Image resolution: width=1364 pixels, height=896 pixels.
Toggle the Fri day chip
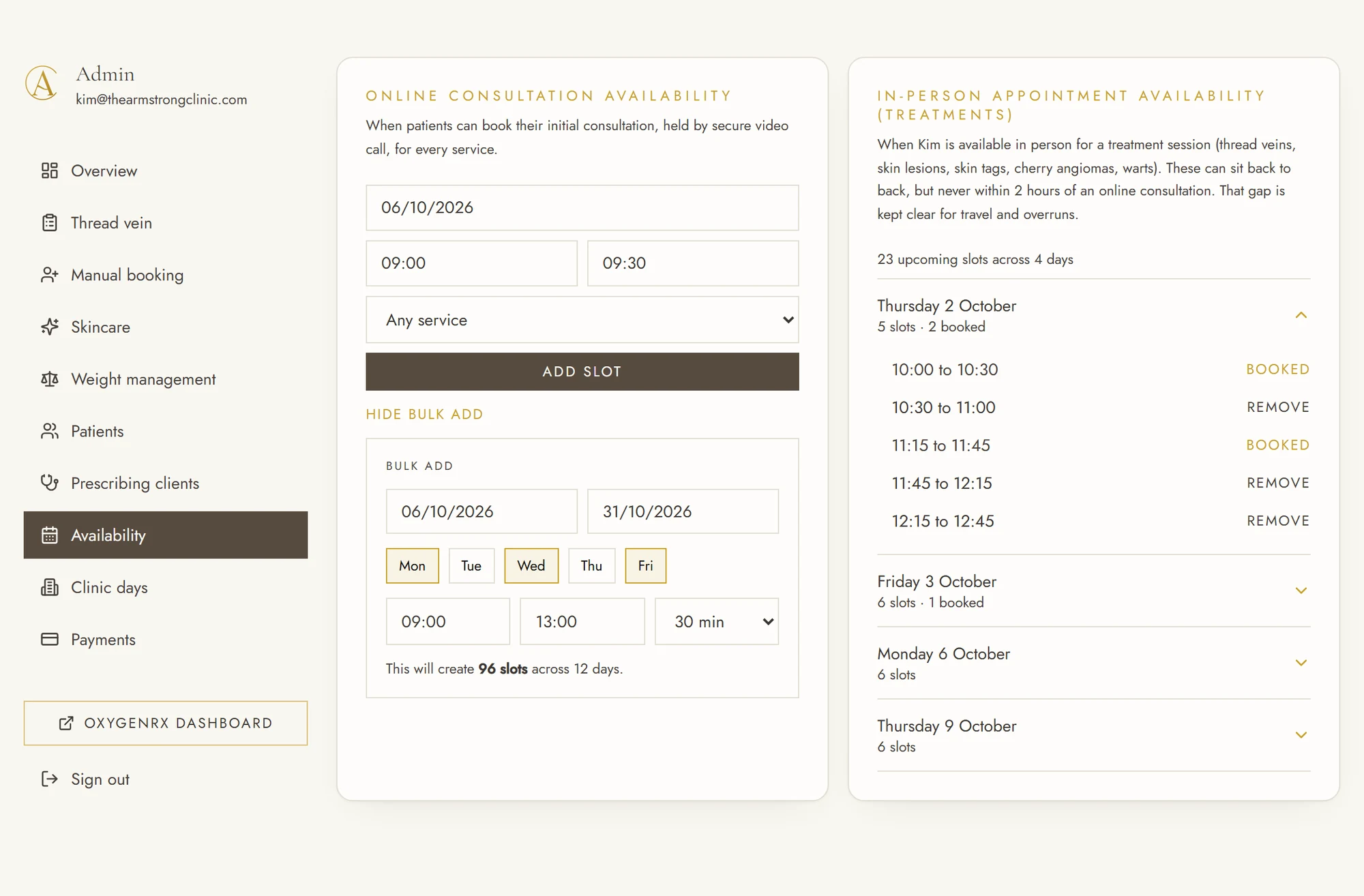click(x=645, y=565)
